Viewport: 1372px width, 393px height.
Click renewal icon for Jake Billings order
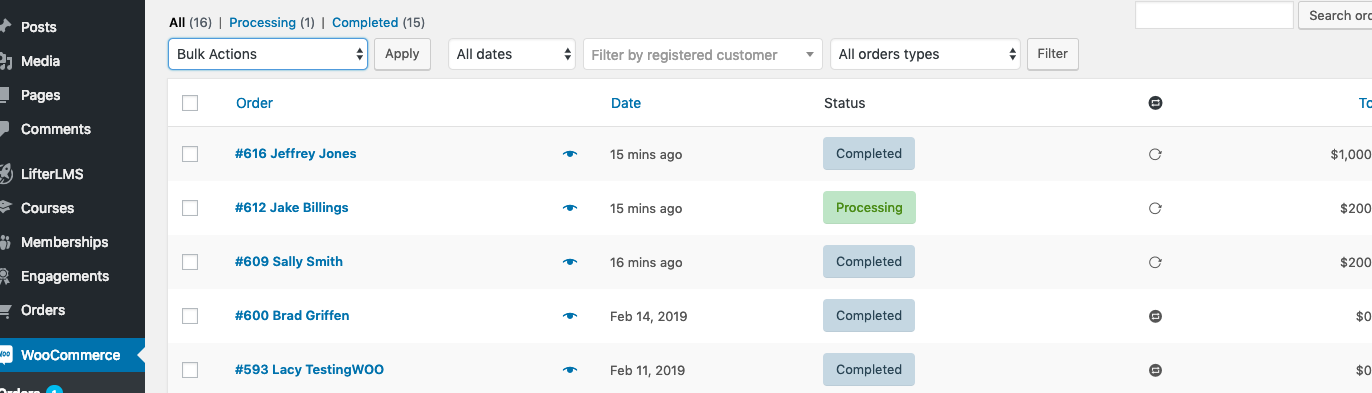tap(1155, 208)
